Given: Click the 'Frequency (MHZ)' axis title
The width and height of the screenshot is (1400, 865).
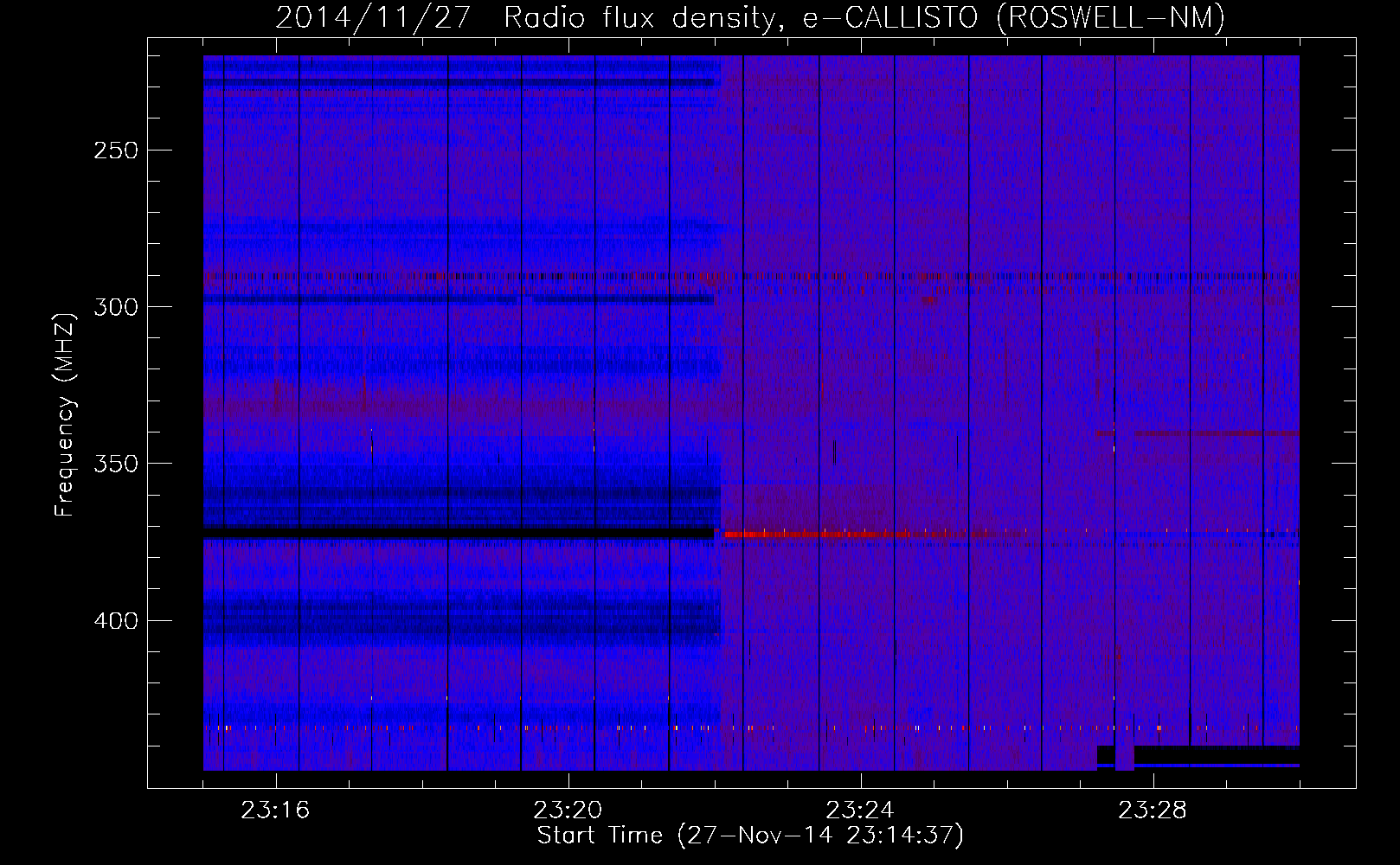Looking at the screenshot, I should pos(65,414).
